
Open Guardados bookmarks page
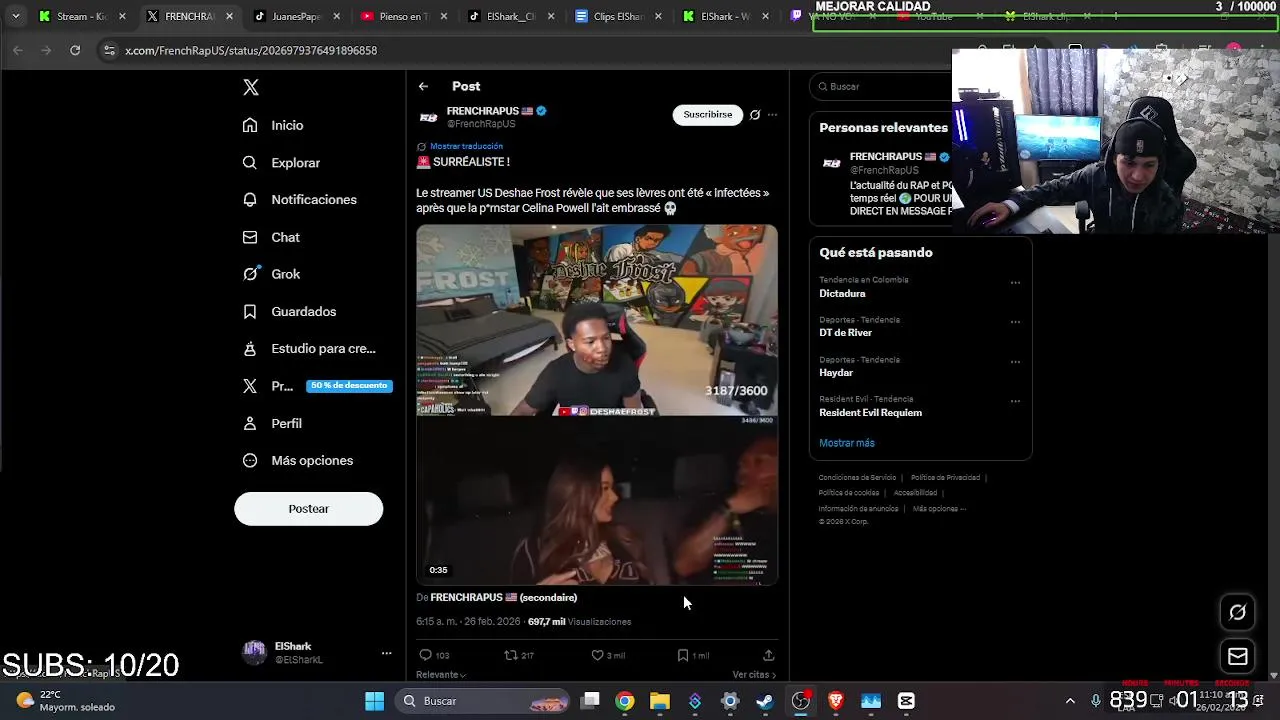289,311
